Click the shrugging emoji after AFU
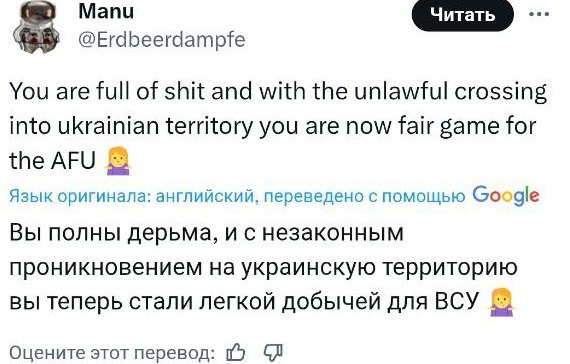 (118, 162)
